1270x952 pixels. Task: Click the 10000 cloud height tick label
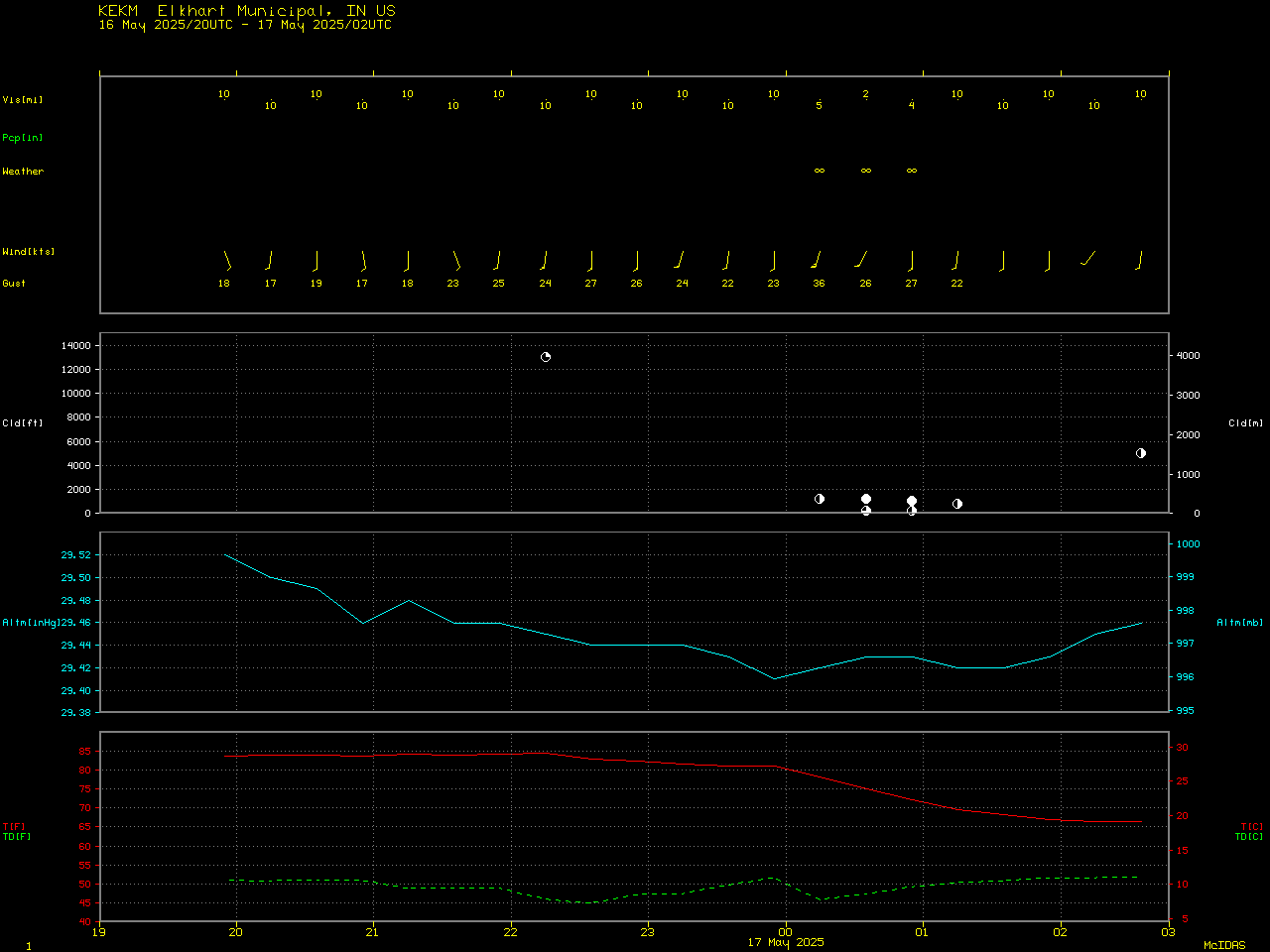click(x=76, y=394)
